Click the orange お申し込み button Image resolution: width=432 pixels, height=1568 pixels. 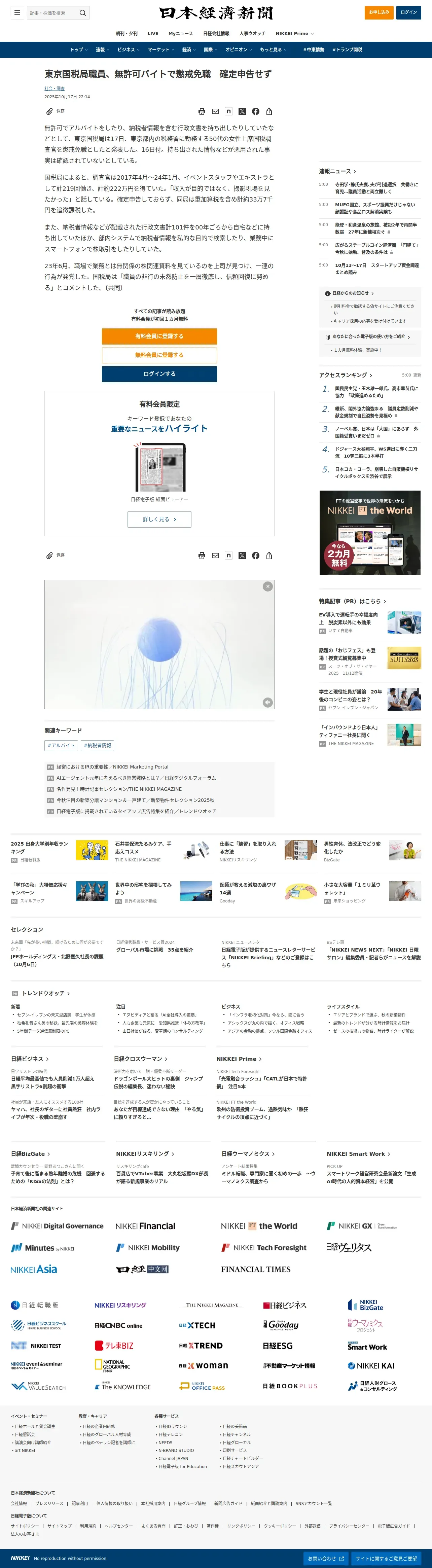pyautogui.click(x=379, y=12)
